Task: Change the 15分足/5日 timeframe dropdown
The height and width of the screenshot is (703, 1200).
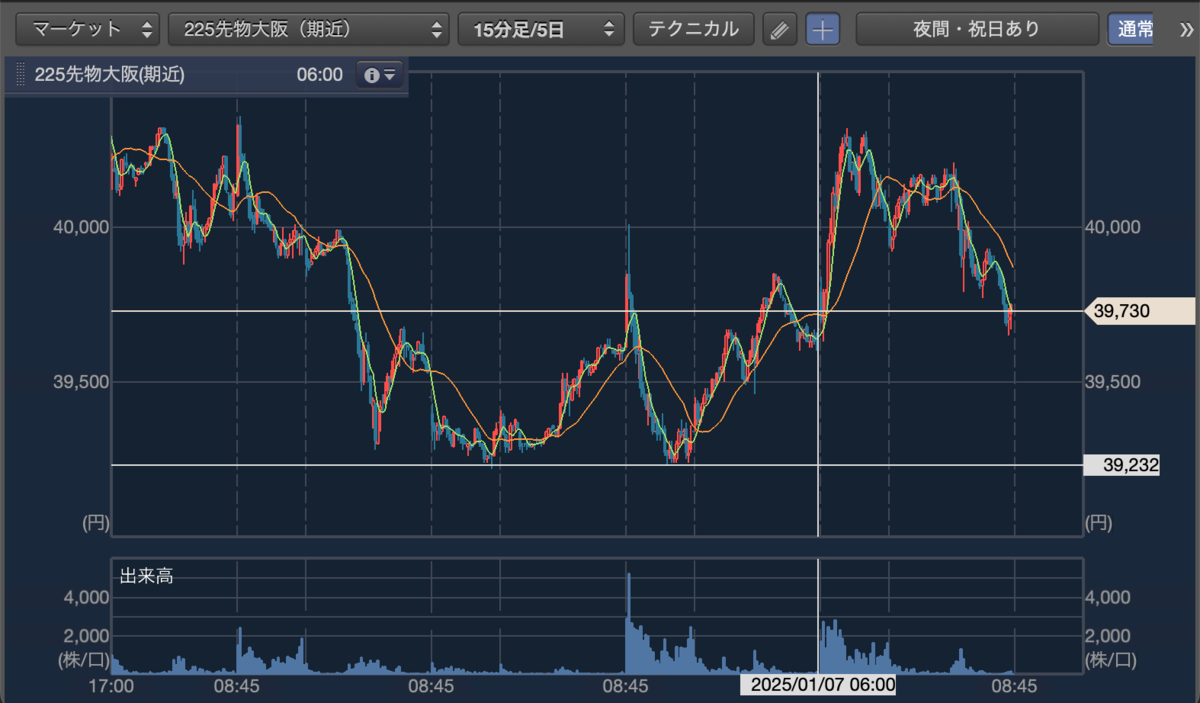Action: point(541,29)
